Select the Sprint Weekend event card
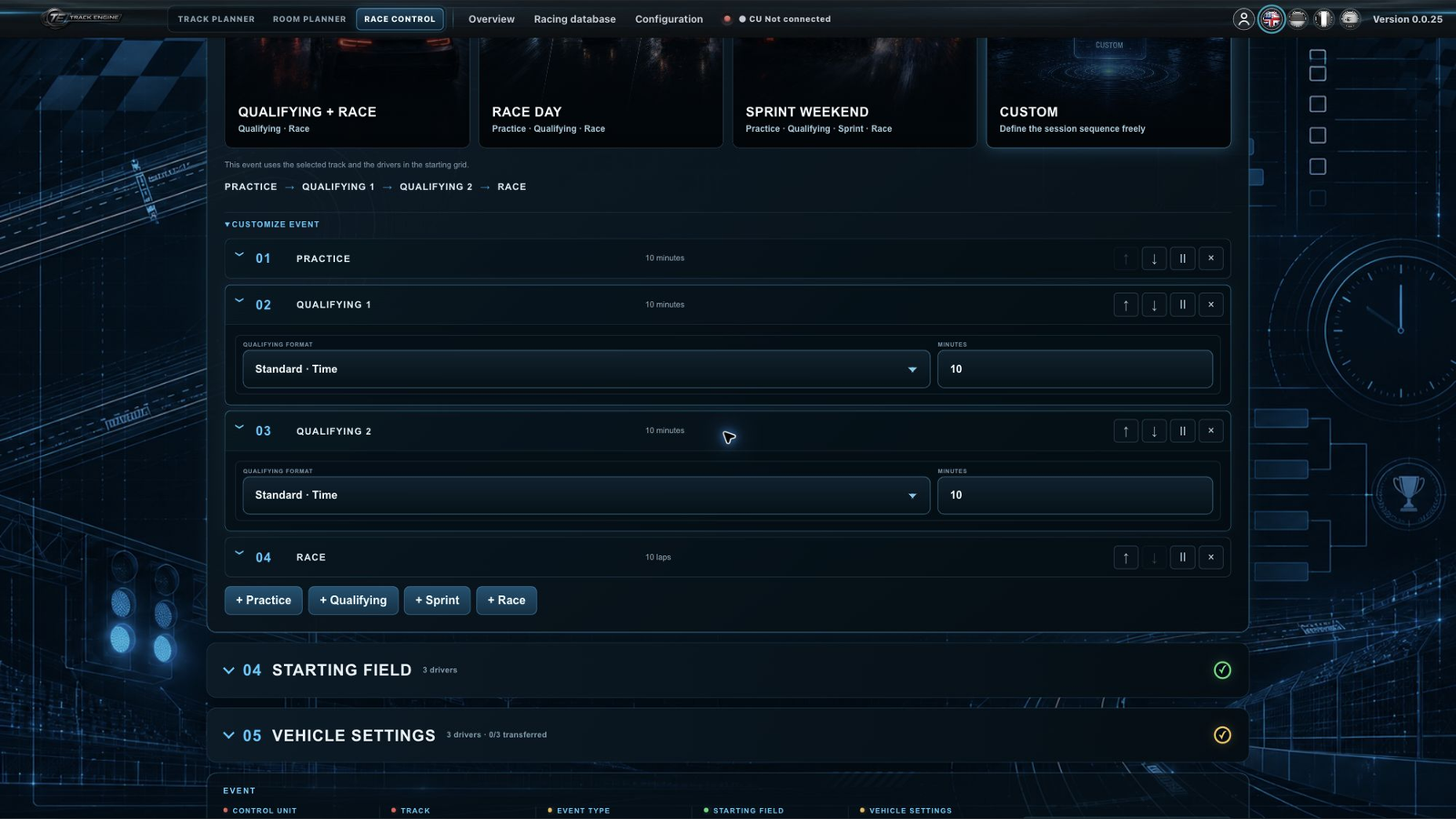1456x819 pixels. (x=854, y=92)
